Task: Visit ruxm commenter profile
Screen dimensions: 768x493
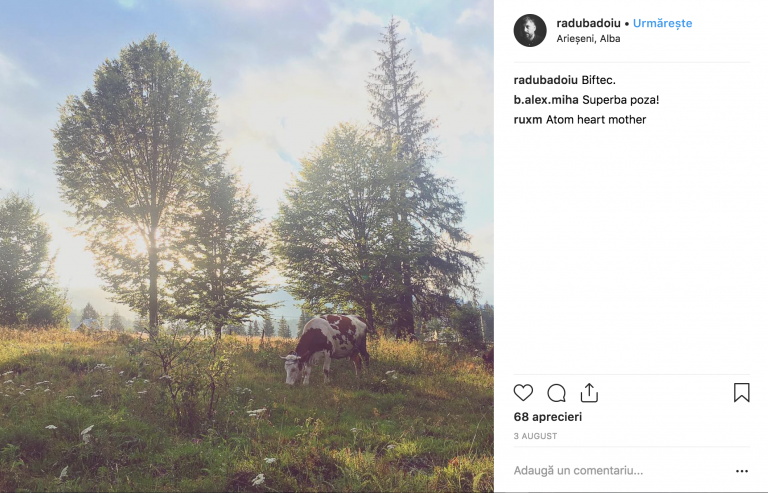Action: coord(528,120)
